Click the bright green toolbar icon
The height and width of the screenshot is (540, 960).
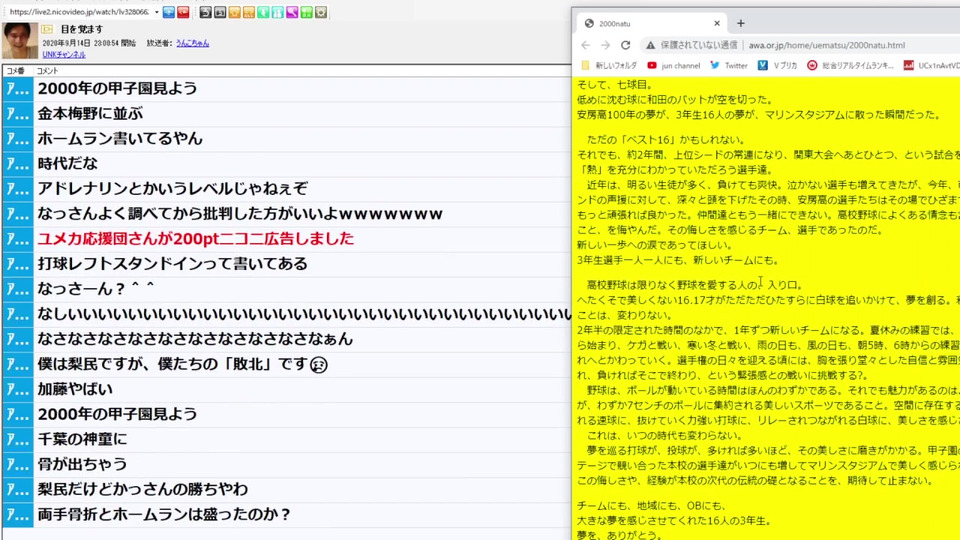click(x=306, y=12)
